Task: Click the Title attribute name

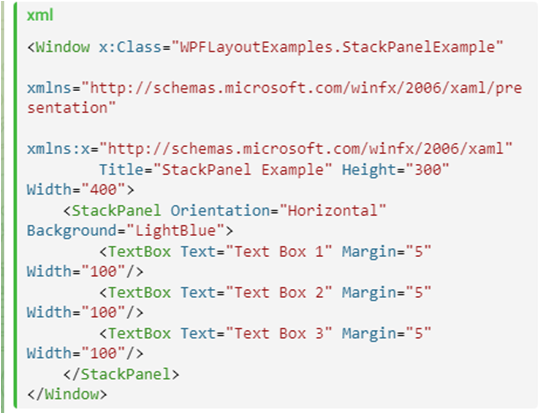Action: 121,170
